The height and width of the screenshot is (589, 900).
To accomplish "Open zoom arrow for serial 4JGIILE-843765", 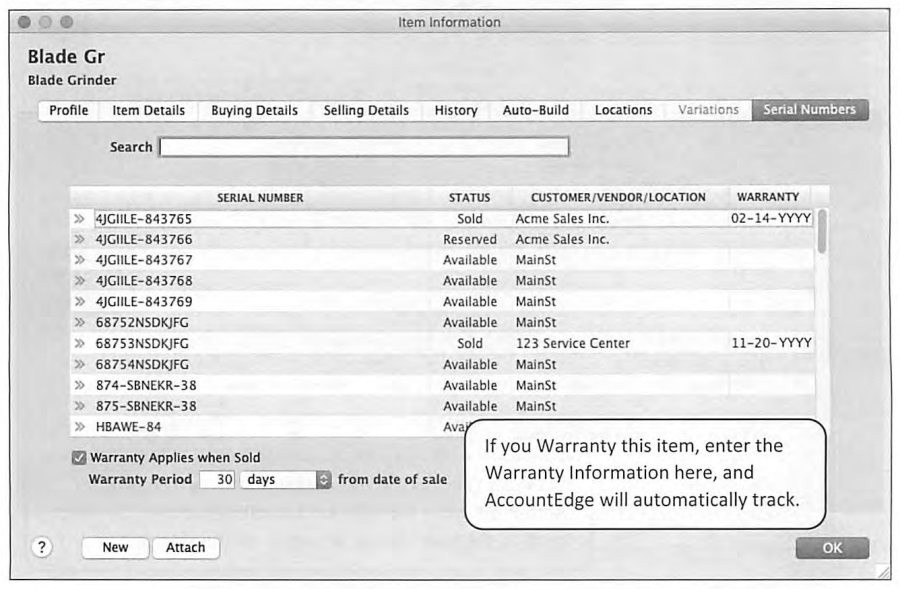I will 80,219.
